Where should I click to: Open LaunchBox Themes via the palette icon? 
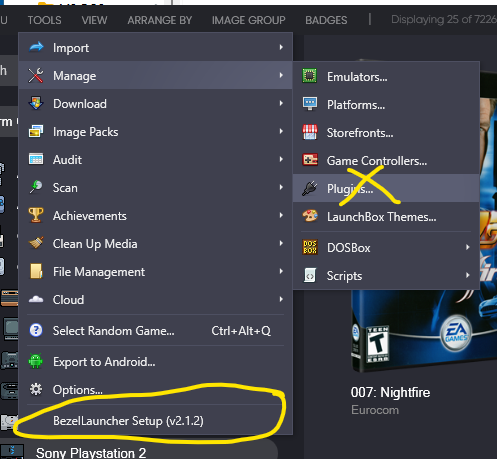(310, 216)
